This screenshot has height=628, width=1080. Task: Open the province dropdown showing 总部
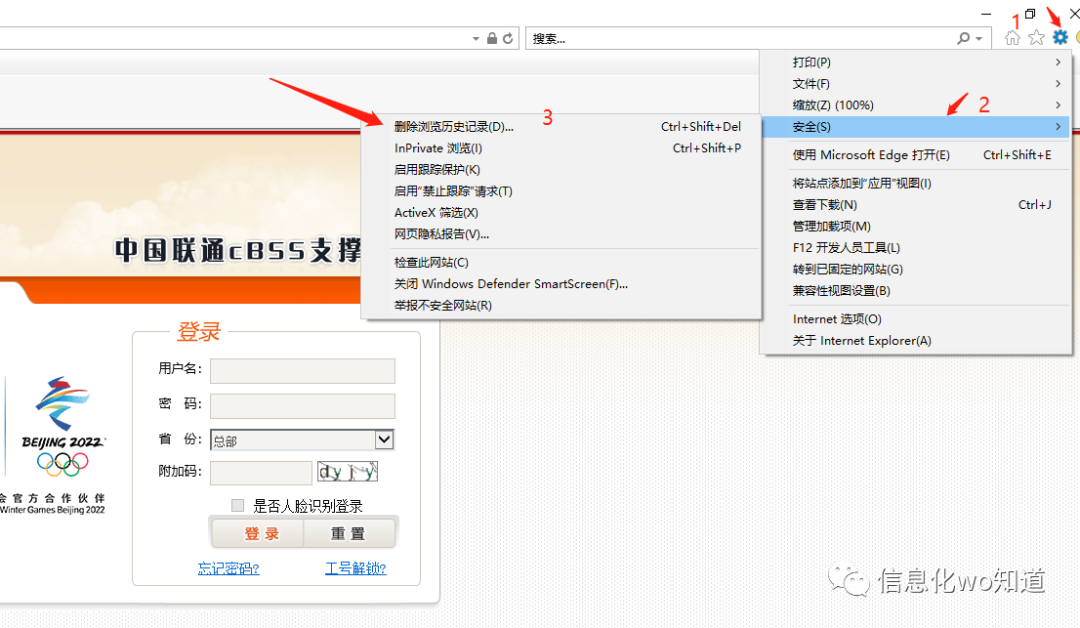point(302,440)
